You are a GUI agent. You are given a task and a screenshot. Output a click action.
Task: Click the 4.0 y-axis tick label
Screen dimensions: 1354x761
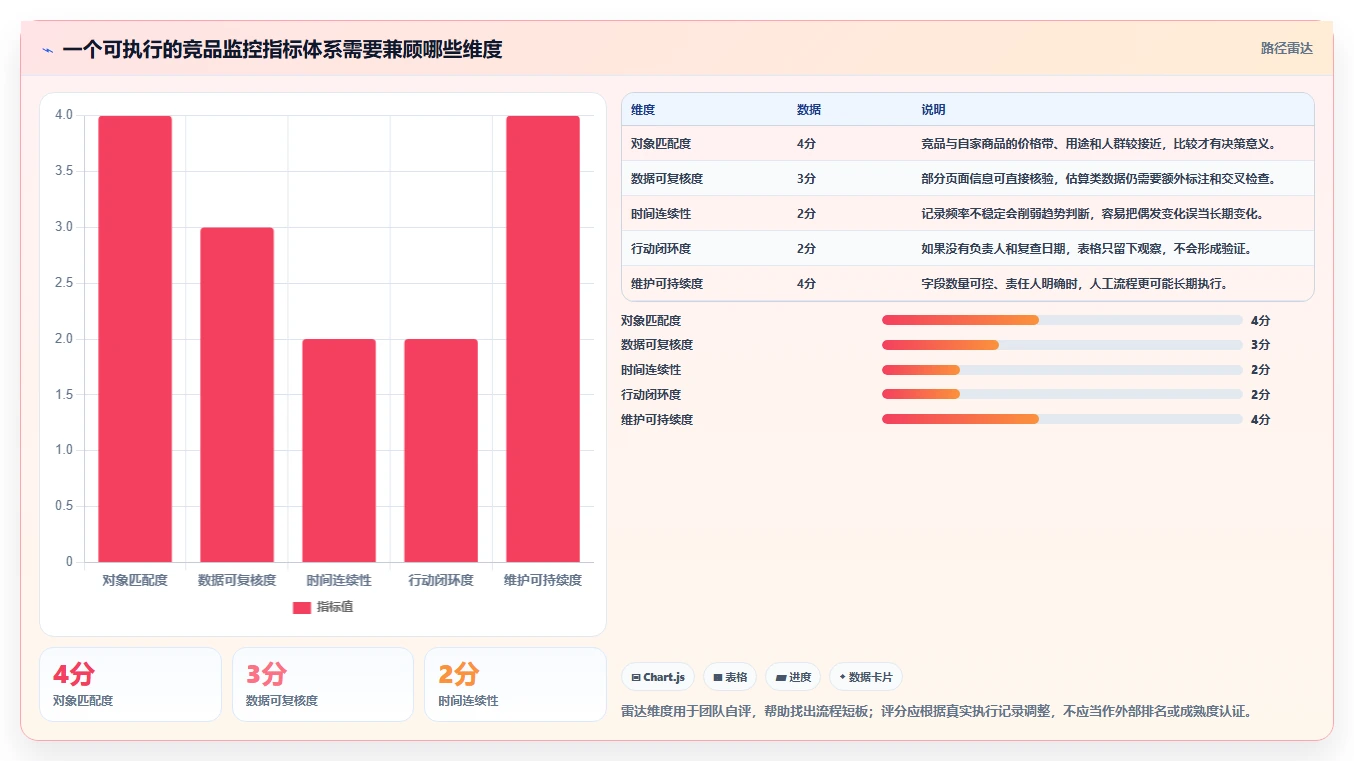(63, 115)
